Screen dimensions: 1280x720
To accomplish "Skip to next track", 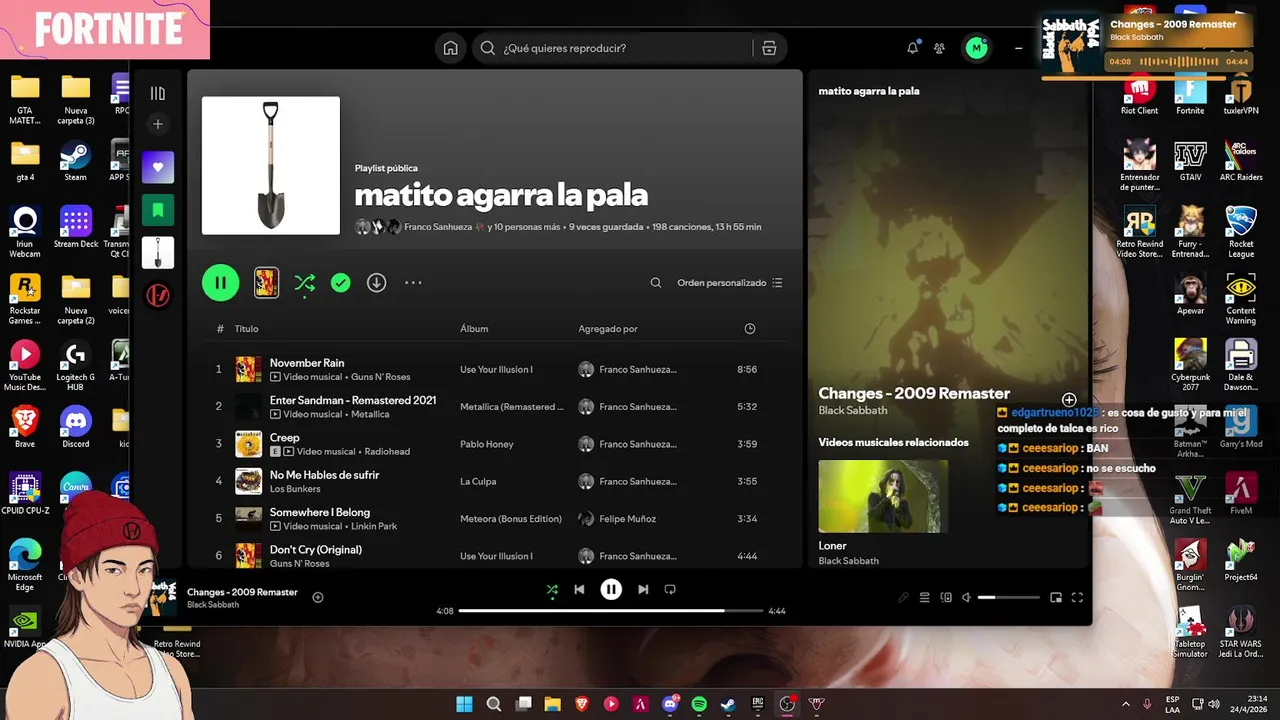I will coord(643,590).
